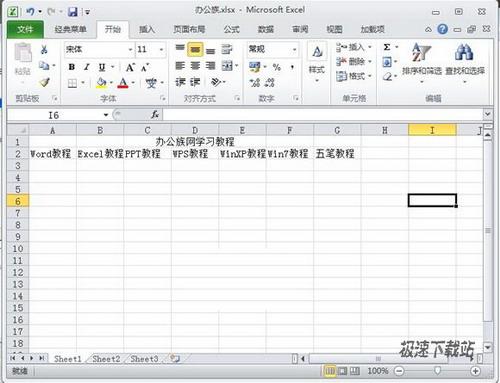Click the insert function fx button
Screen dimensions: 500x383
[x=155, y=115]
